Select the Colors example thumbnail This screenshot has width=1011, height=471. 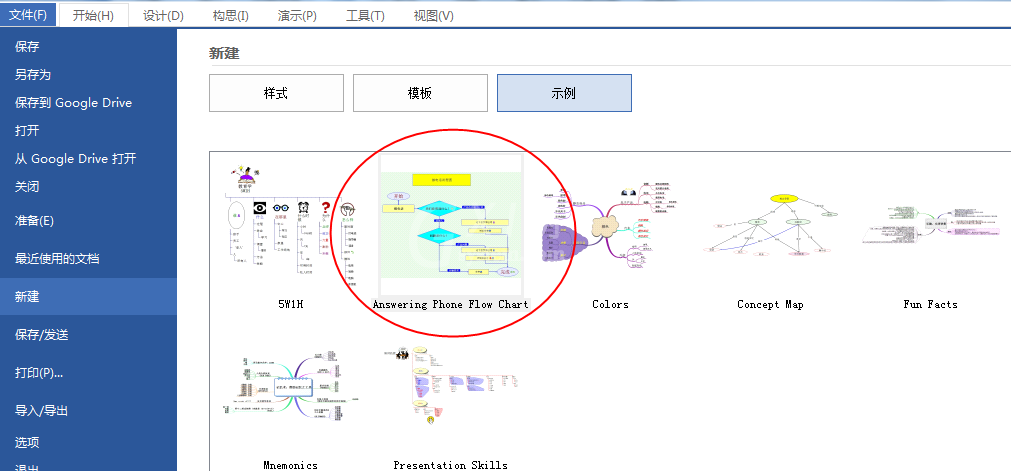(611, 225)
